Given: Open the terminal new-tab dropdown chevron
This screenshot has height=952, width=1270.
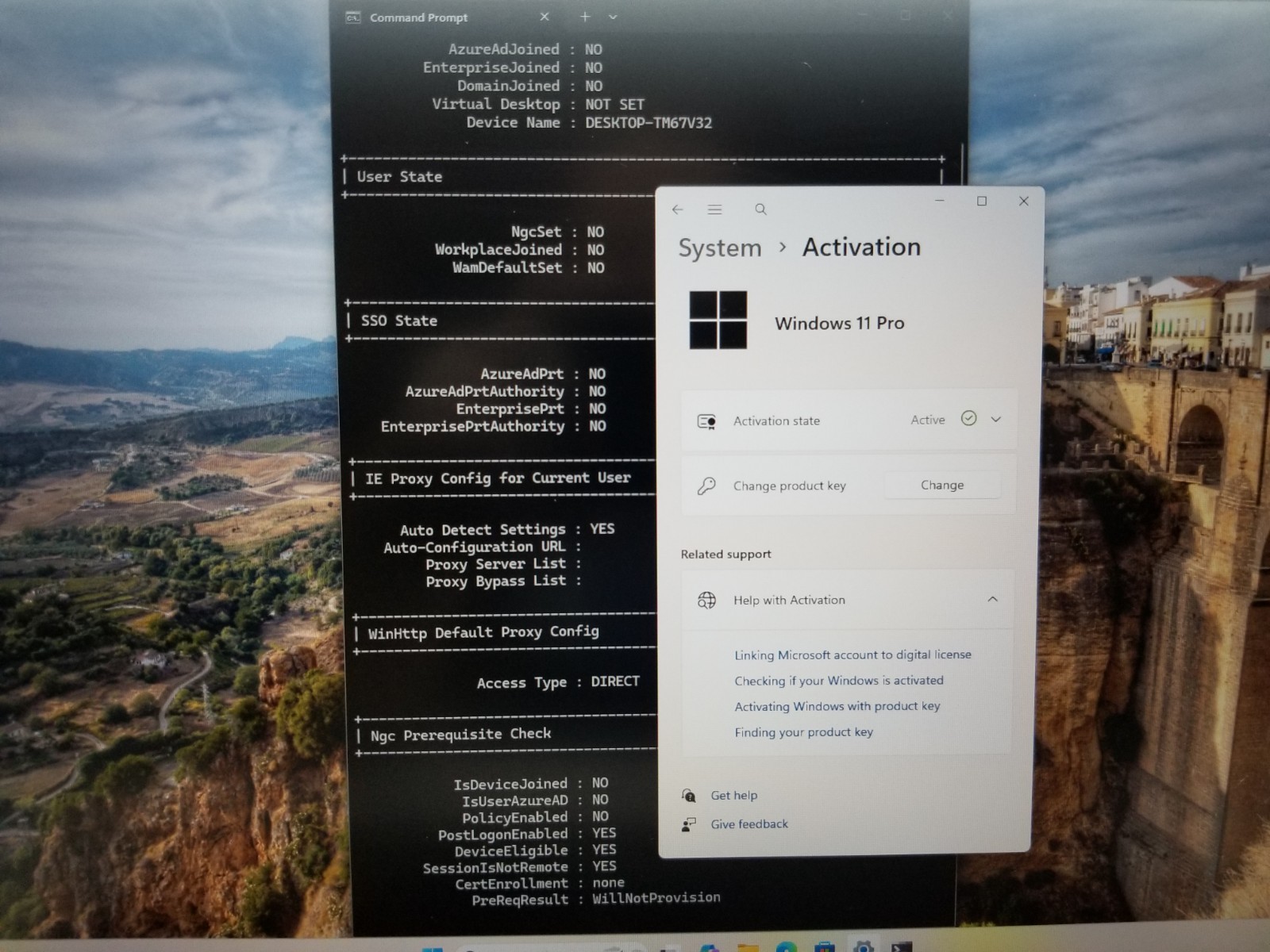Looking at the screenshot, I should pyautogui.click(x=613, y=17).
